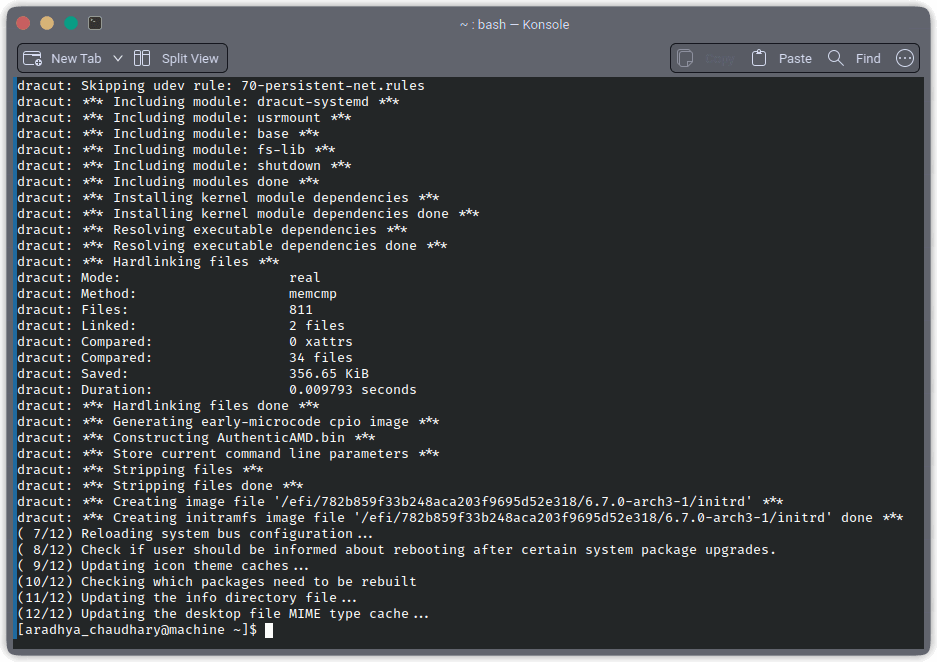The height and width of the screenshot is (662, 937).
Task: Click the 'dracut-systemd' module name
Action: [313, 102]
